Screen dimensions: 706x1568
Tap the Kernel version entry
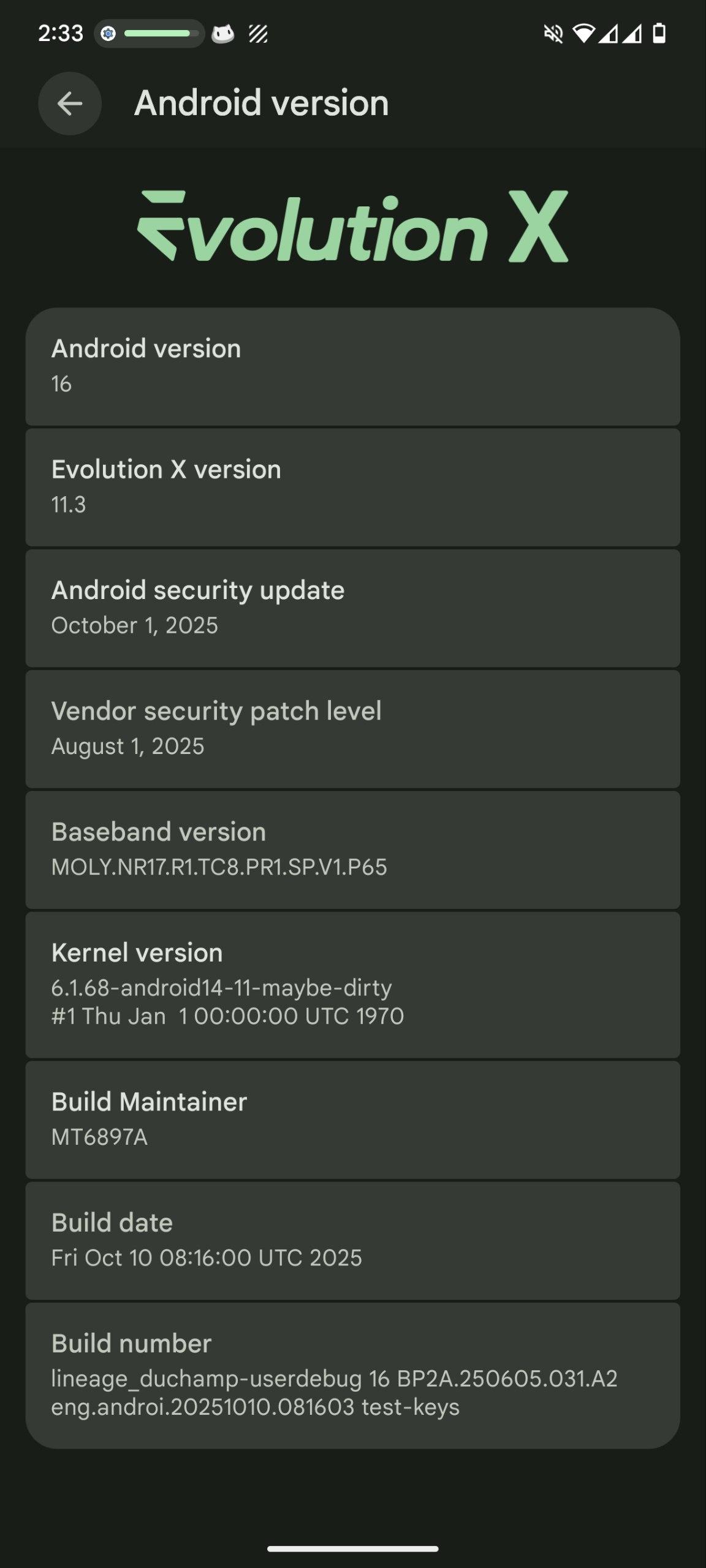[353, 985]
